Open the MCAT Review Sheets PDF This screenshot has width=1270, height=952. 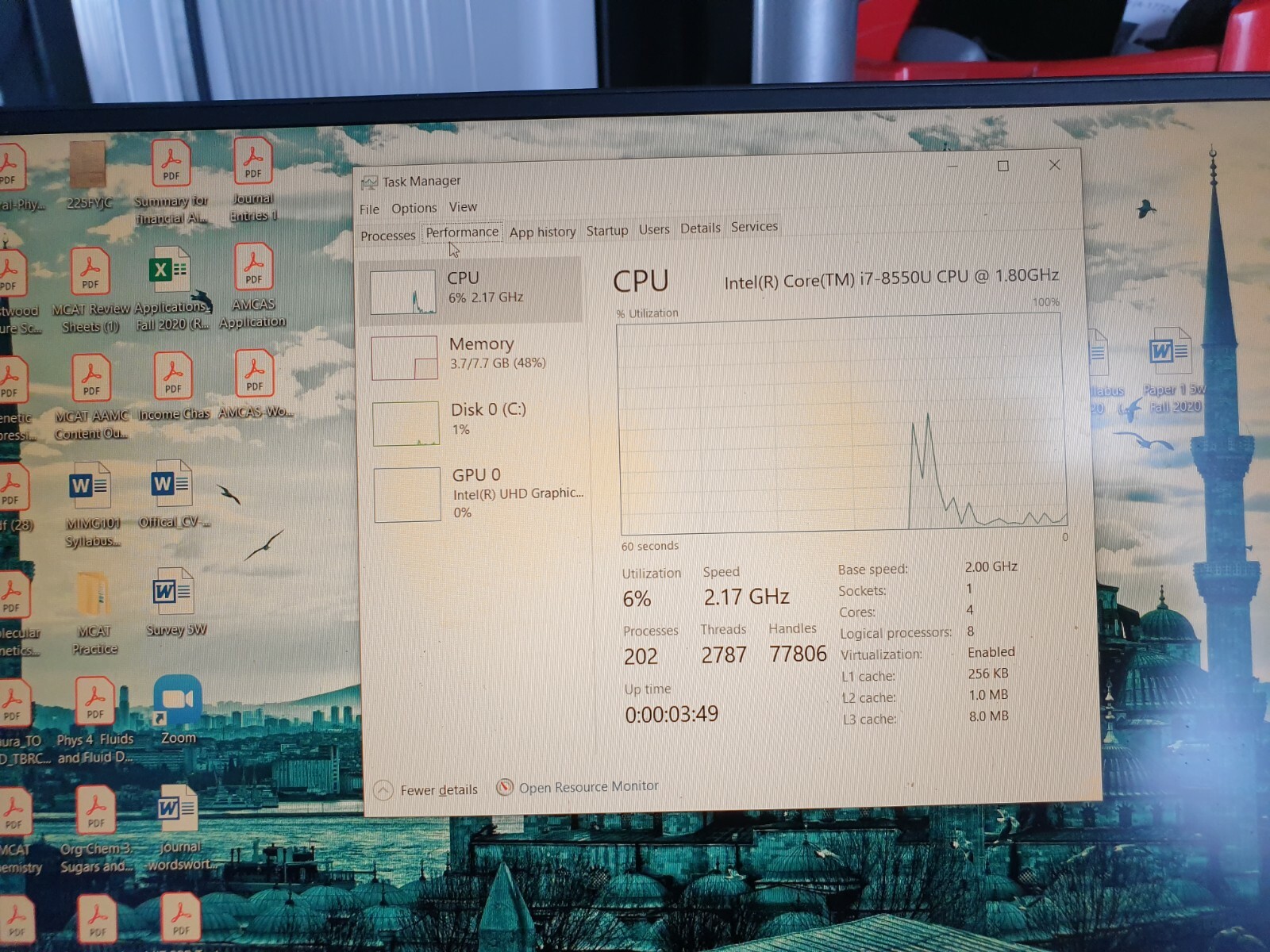90,290
